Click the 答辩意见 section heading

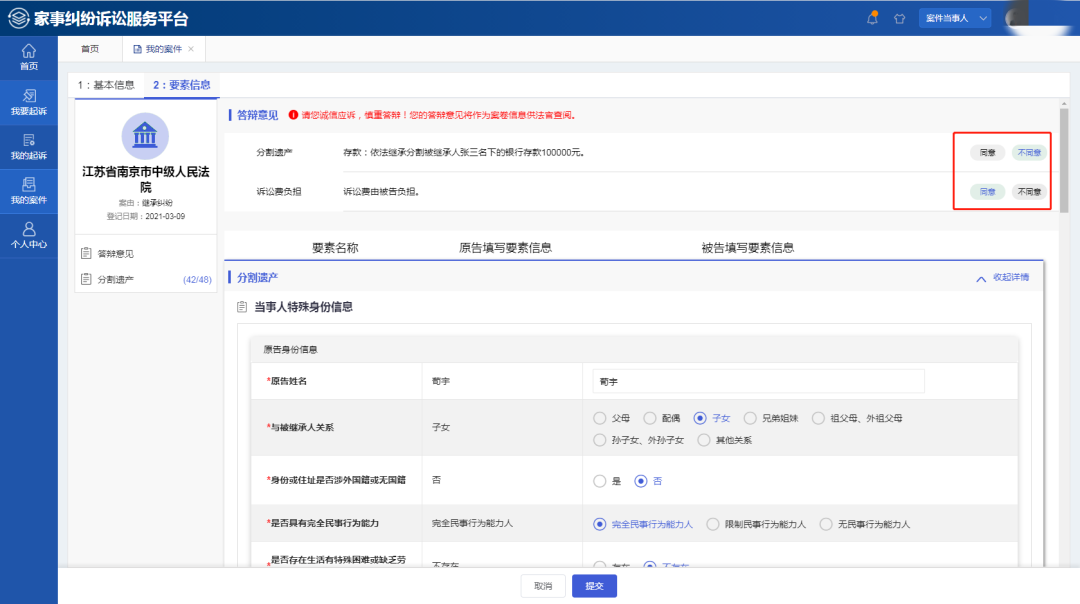pos(258,115)
